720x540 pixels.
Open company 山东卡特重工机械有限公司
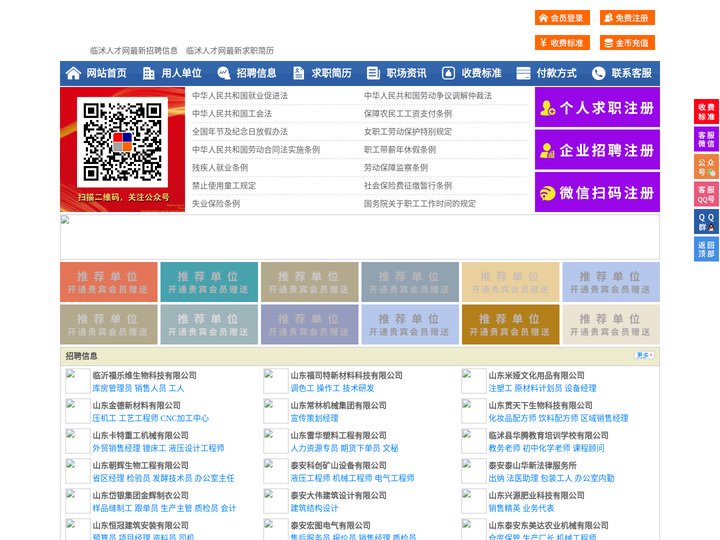[x=141, y=435]
